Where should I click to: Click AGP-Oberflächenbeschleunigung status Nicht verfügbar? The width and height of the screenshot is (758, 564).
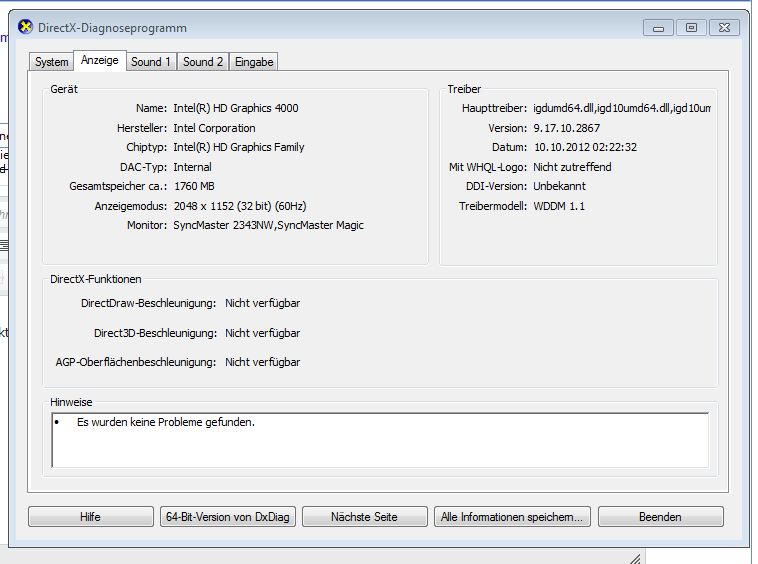click(262, 362)
